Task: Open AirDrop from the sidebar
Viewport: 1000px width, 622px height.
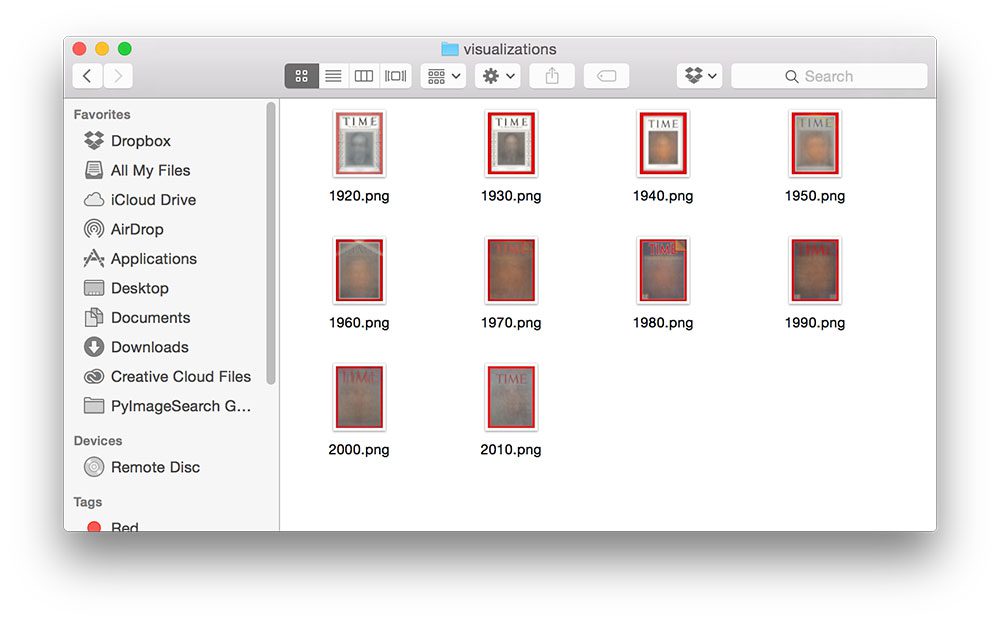Action: pyautogui.click(x=136, y=229)
